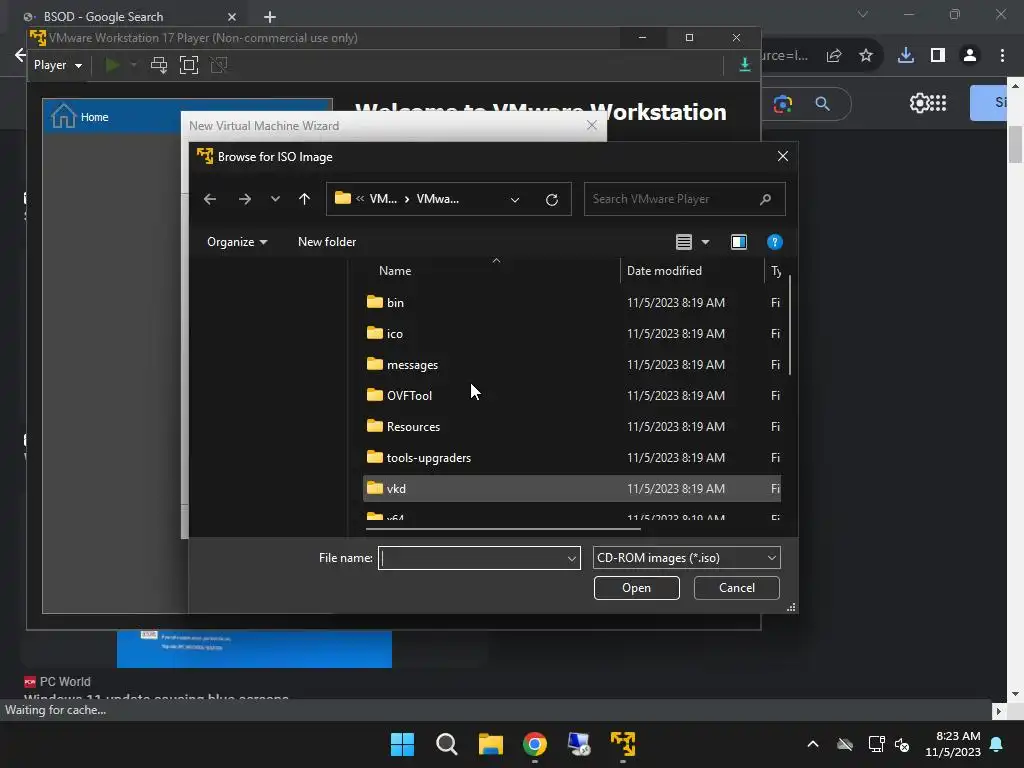Open File Explorer from taskbar
The image size is (1024, 768).
[490, 744]
